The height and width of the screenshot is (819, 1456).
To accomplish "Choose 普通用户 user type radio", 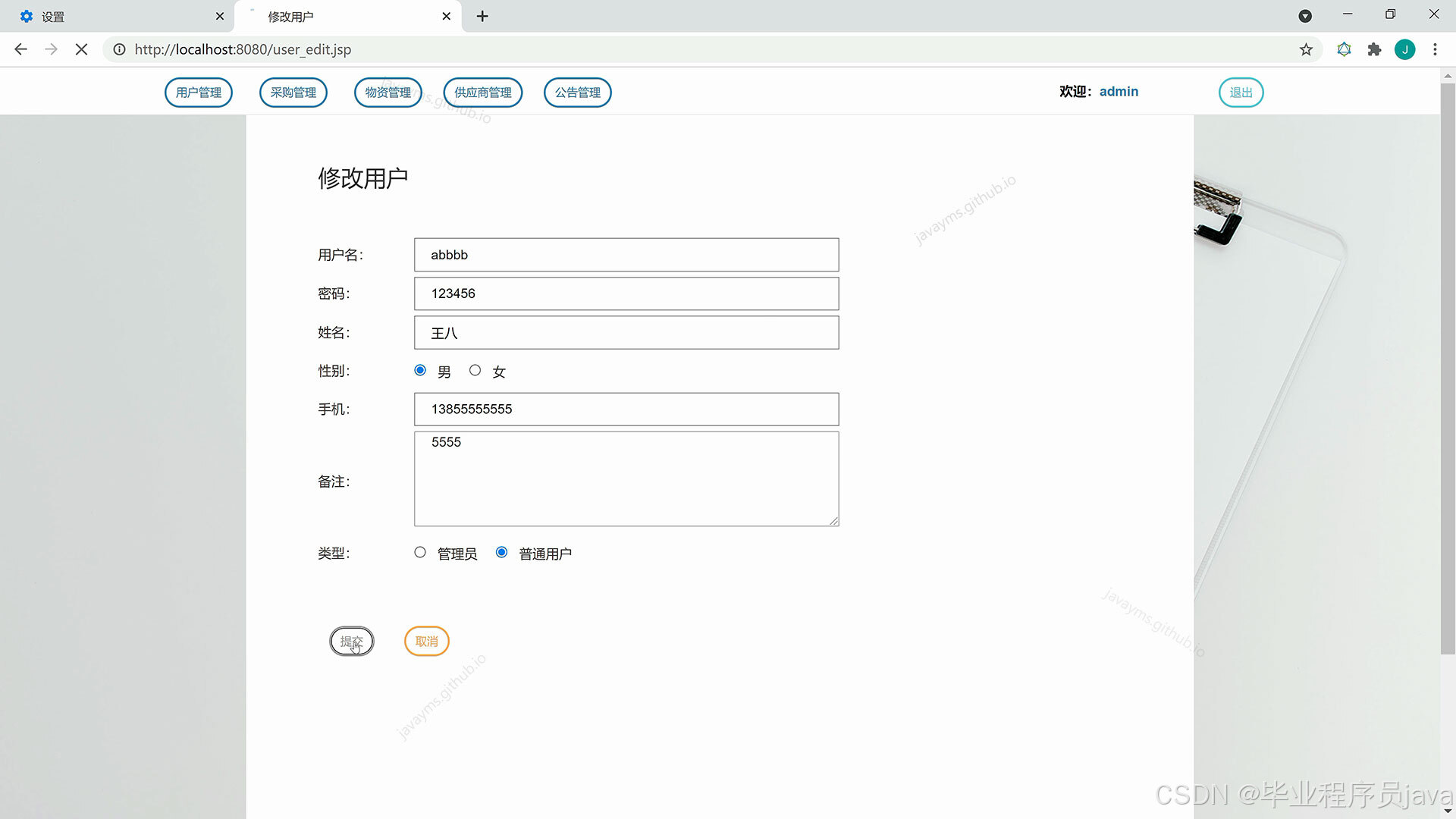I will [501, 552].
